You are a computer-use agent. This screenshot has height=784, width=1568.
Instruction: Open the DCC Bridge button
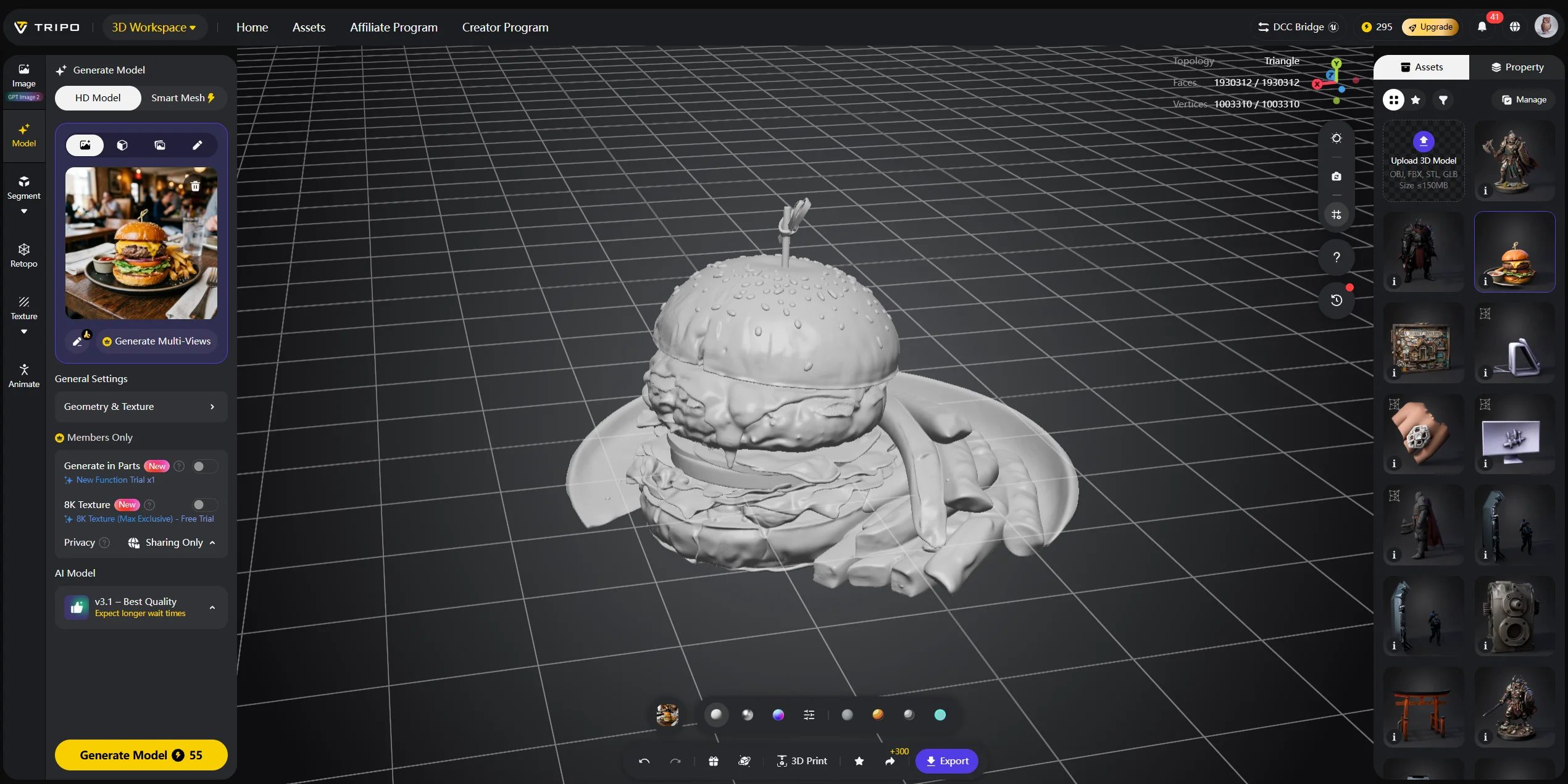[x=1298, y=27]
